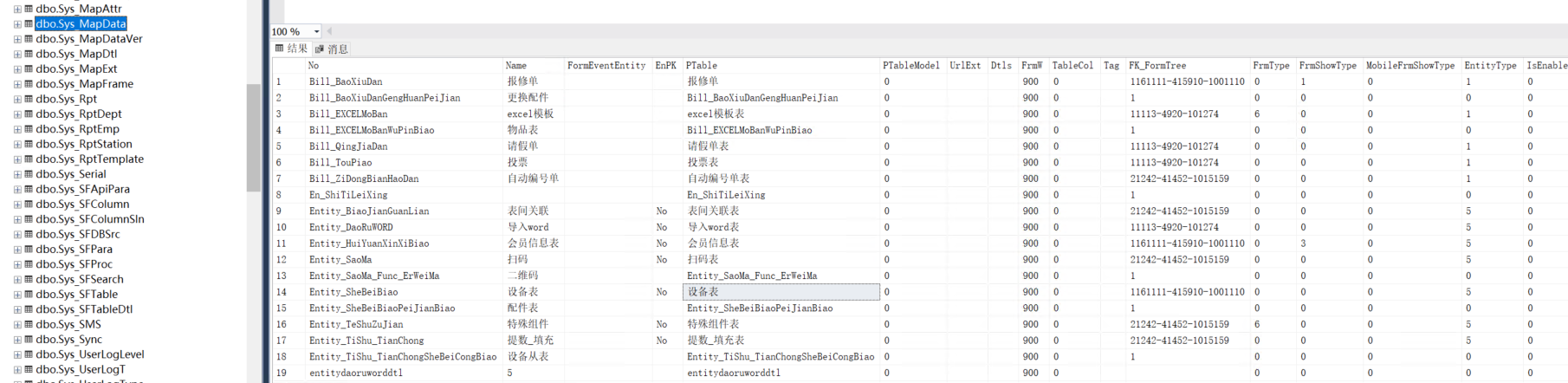Select table icon of dbo.Sys_RptEmp
The image size is (1568, 383).
click(29, 129)
